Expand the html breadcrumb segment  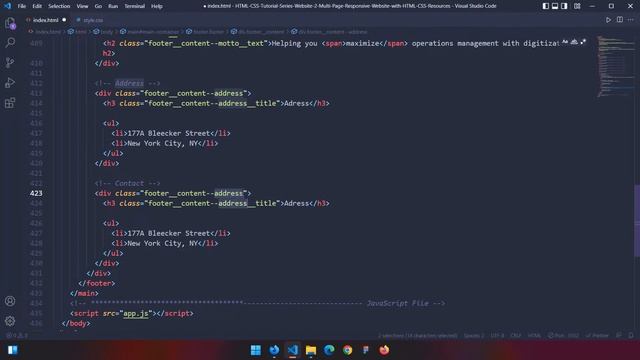tap(78, 32)
